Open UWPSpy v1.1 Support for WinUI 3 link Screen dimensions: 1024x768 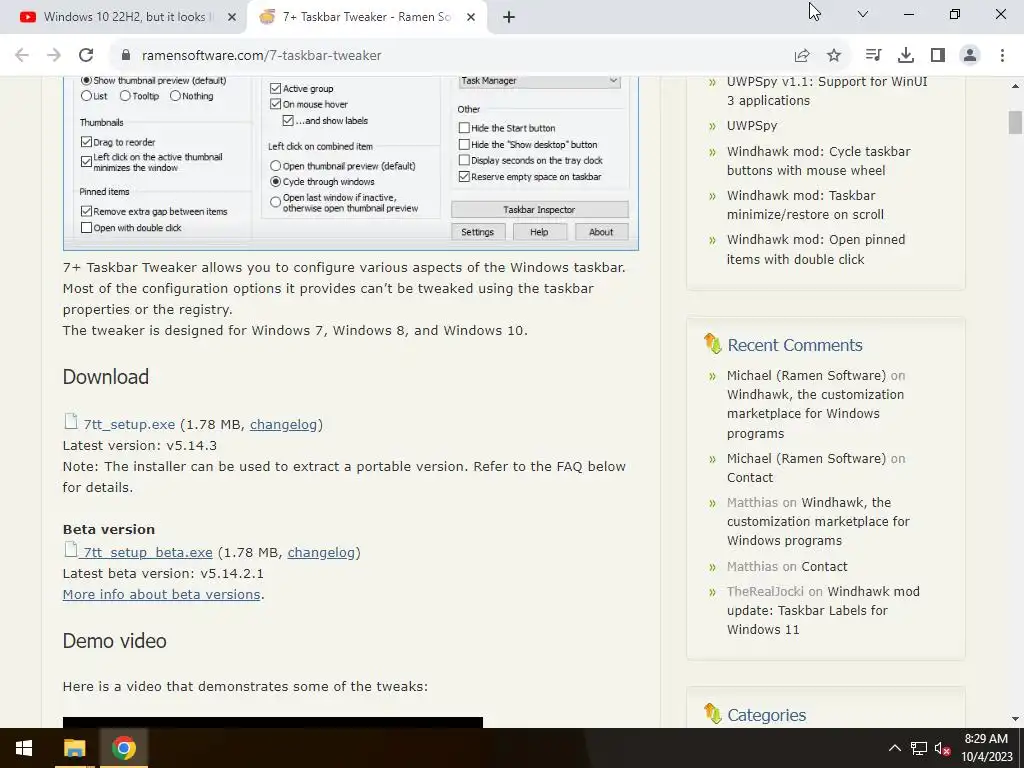(x=827, y=91)
